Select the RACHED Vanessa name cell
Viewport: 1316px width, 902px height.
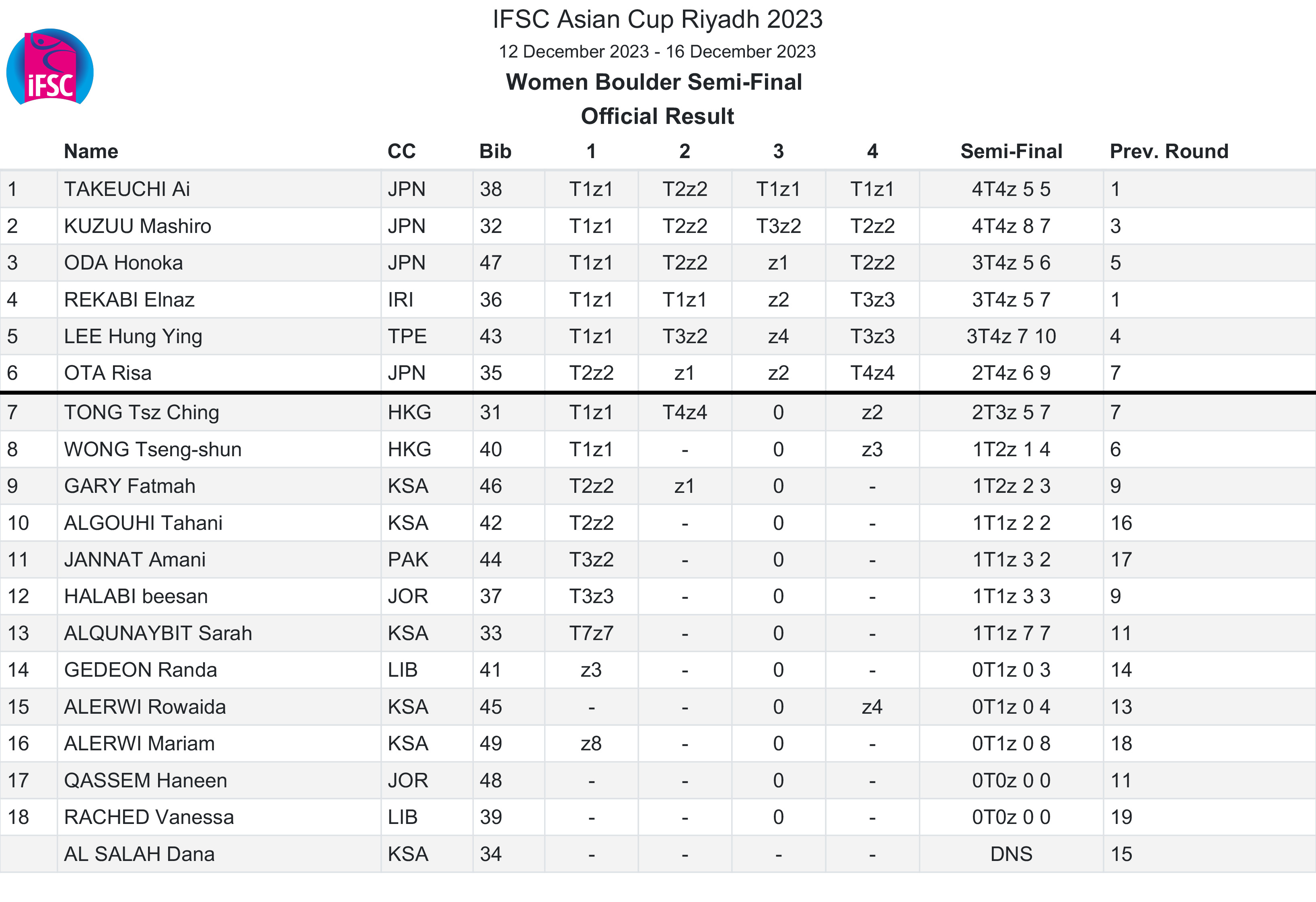tap(149, 817)
